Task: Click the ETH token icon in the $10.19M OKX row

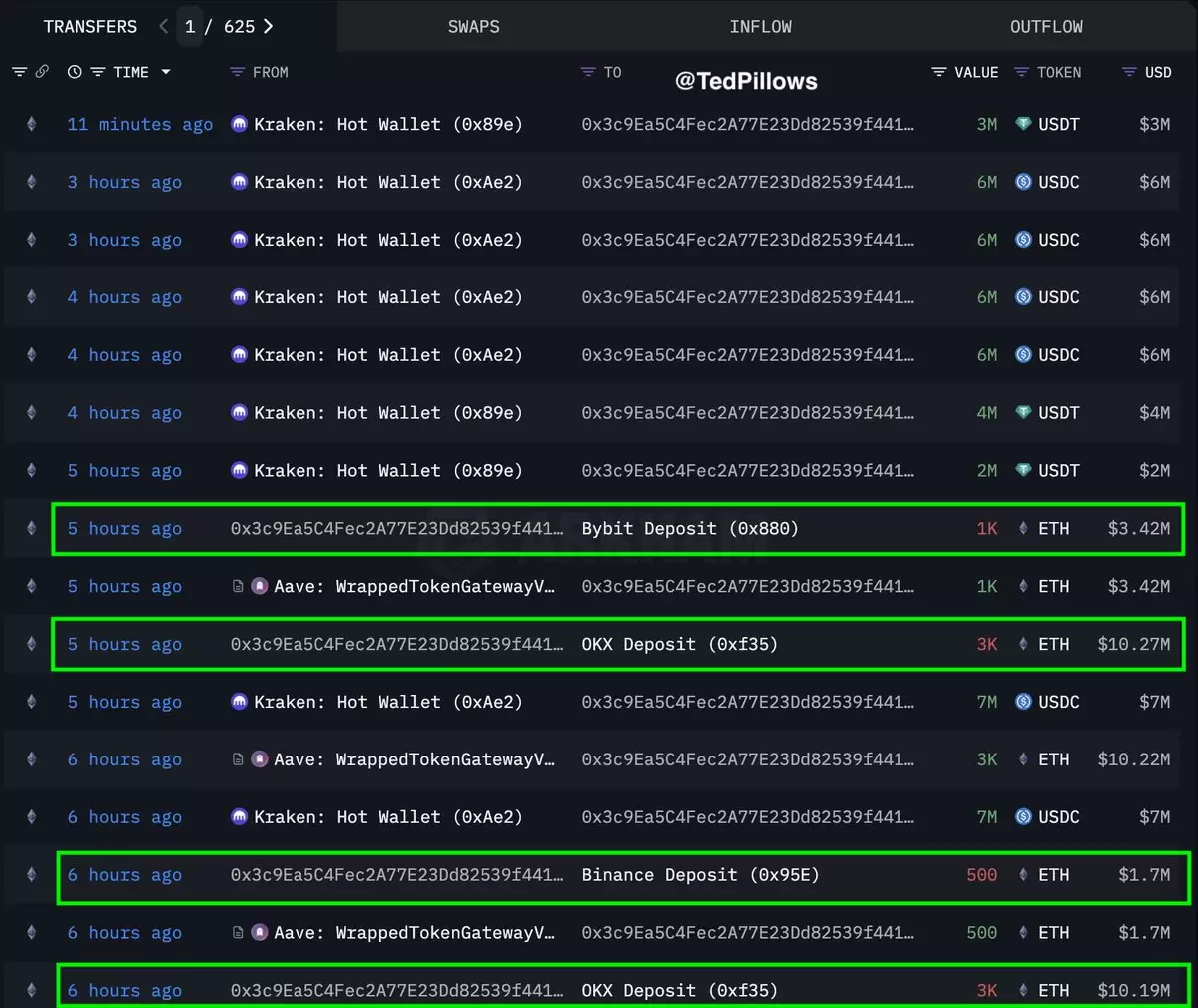Action: point(1023,991)
